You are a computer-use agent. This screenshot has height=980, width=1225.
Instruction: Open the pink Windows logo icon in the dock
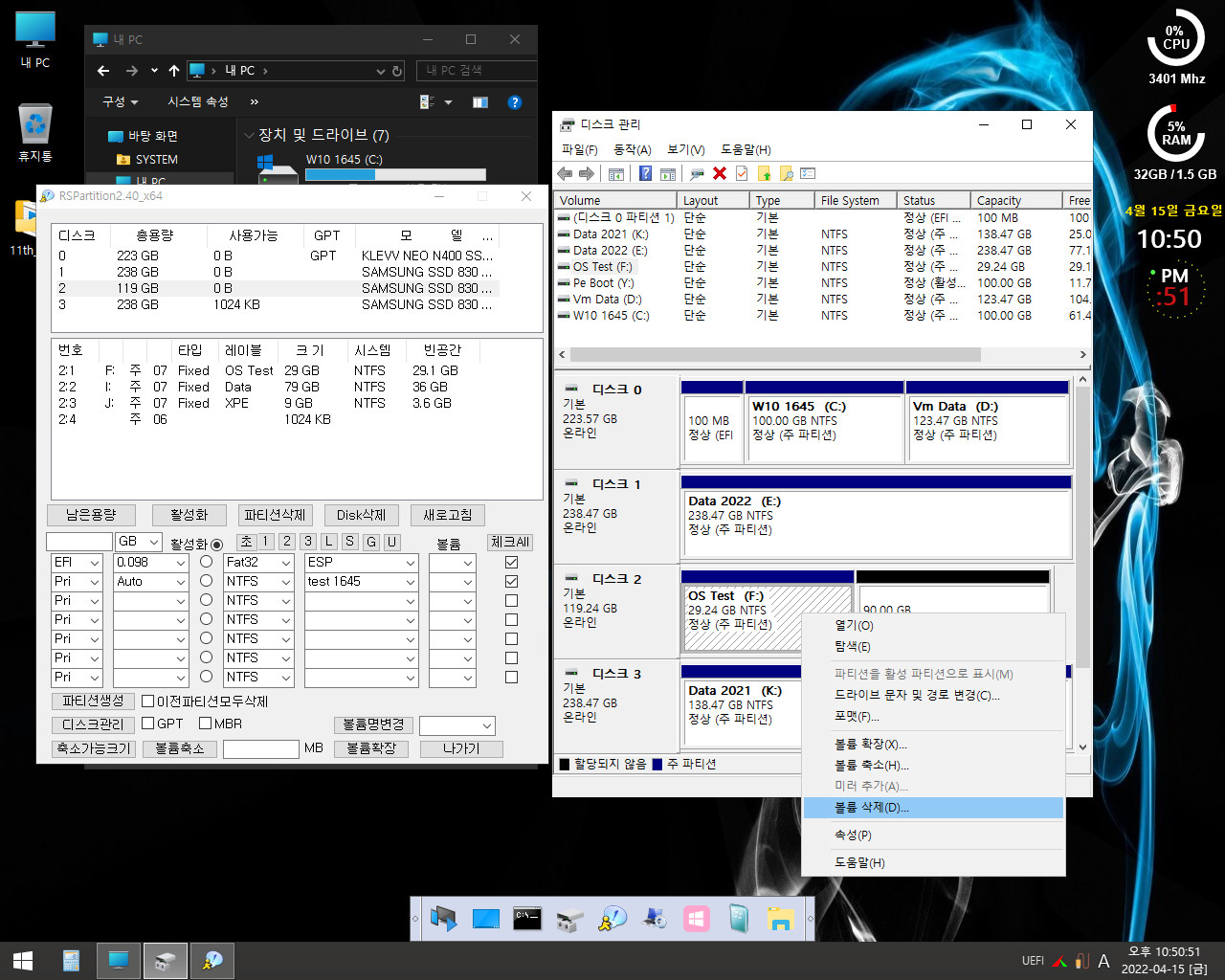click(697, 919)
